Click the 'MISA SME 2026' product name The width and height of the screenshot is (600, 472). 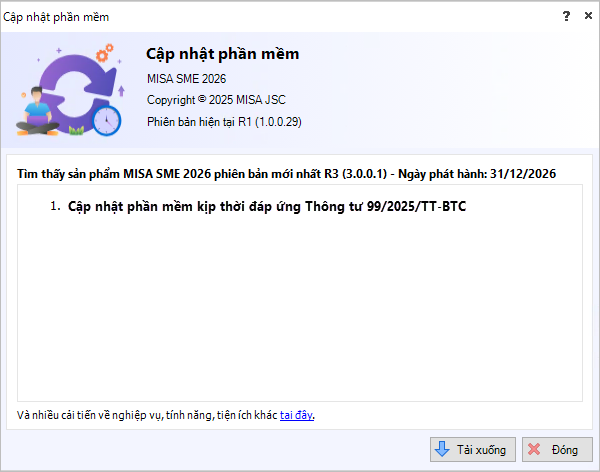tap(186, 79)
